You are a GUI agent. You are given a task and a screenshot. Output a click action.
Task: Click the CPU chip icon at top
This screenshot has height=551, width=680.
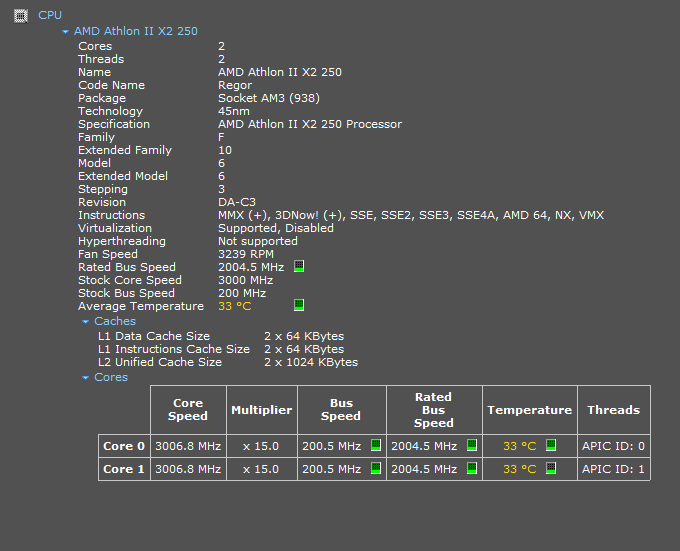[x=21, y=16]
